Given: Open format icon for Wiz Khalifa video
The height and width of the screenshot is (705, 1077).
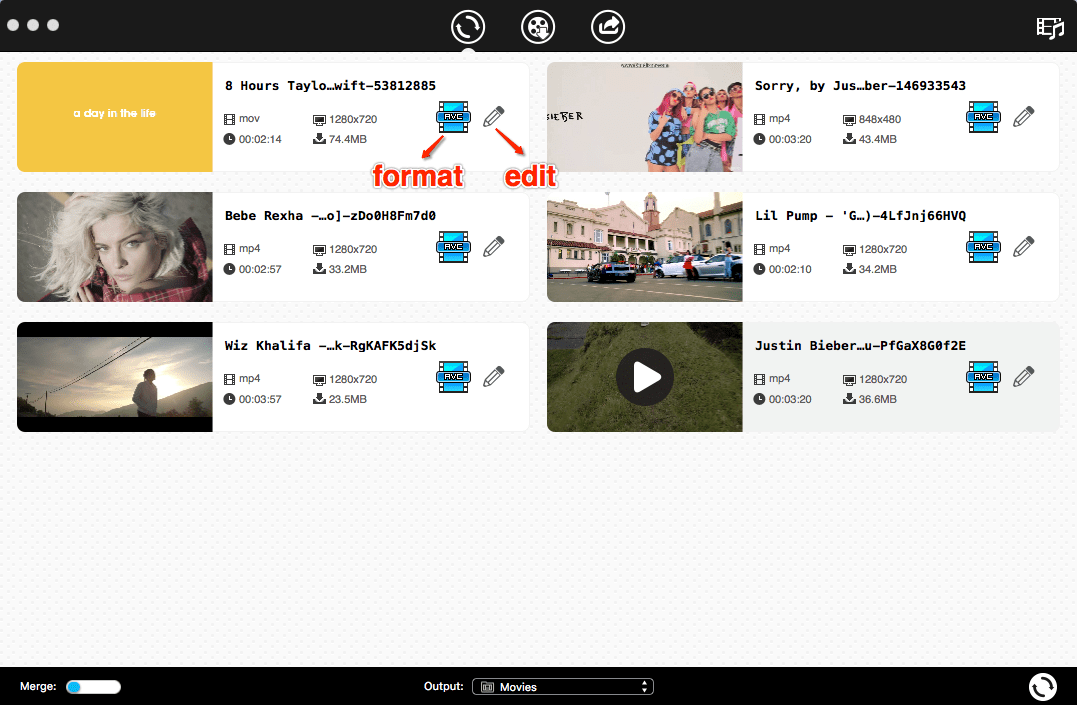Looking at the screenshot, I should (453, 377).
